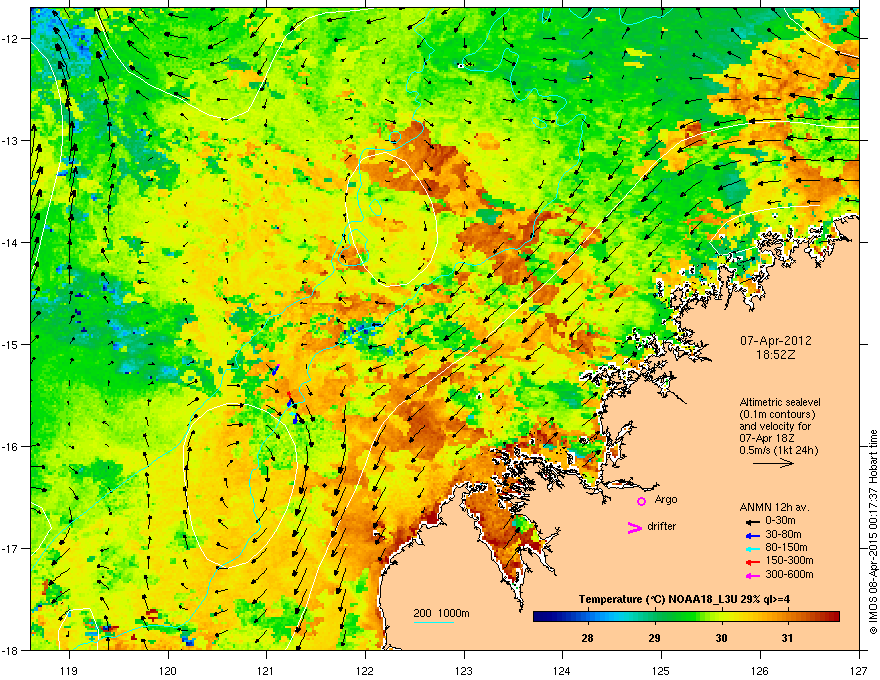Click longitude axis label '126'
This screenshot has height=680, width=880.
coord(760,670)
